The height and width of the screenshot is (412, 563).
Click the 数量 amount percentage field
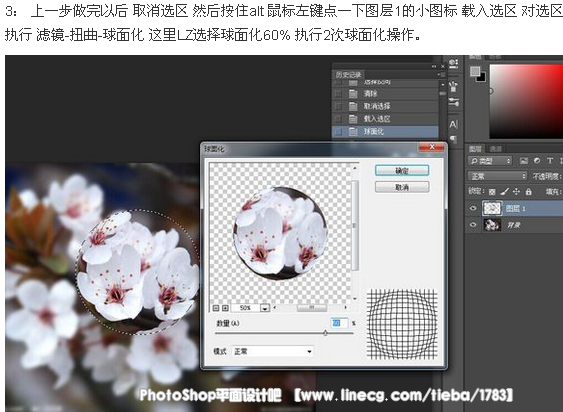339,323
